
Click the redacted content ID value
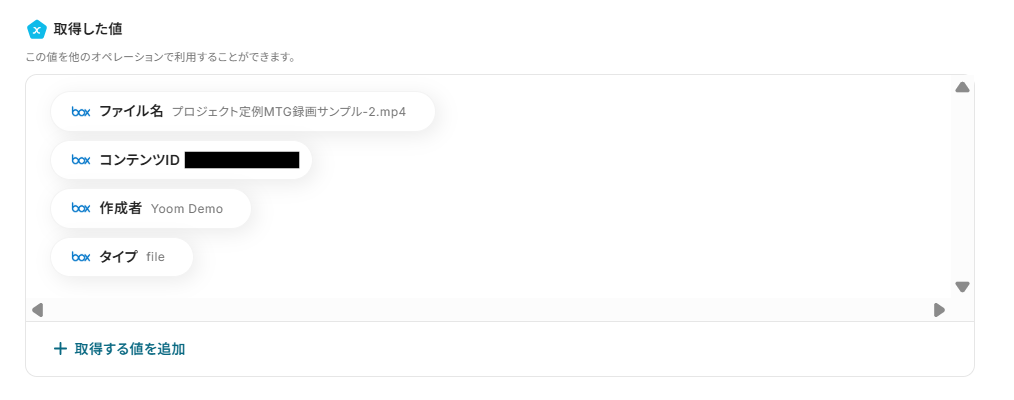[x=242, y=160]
